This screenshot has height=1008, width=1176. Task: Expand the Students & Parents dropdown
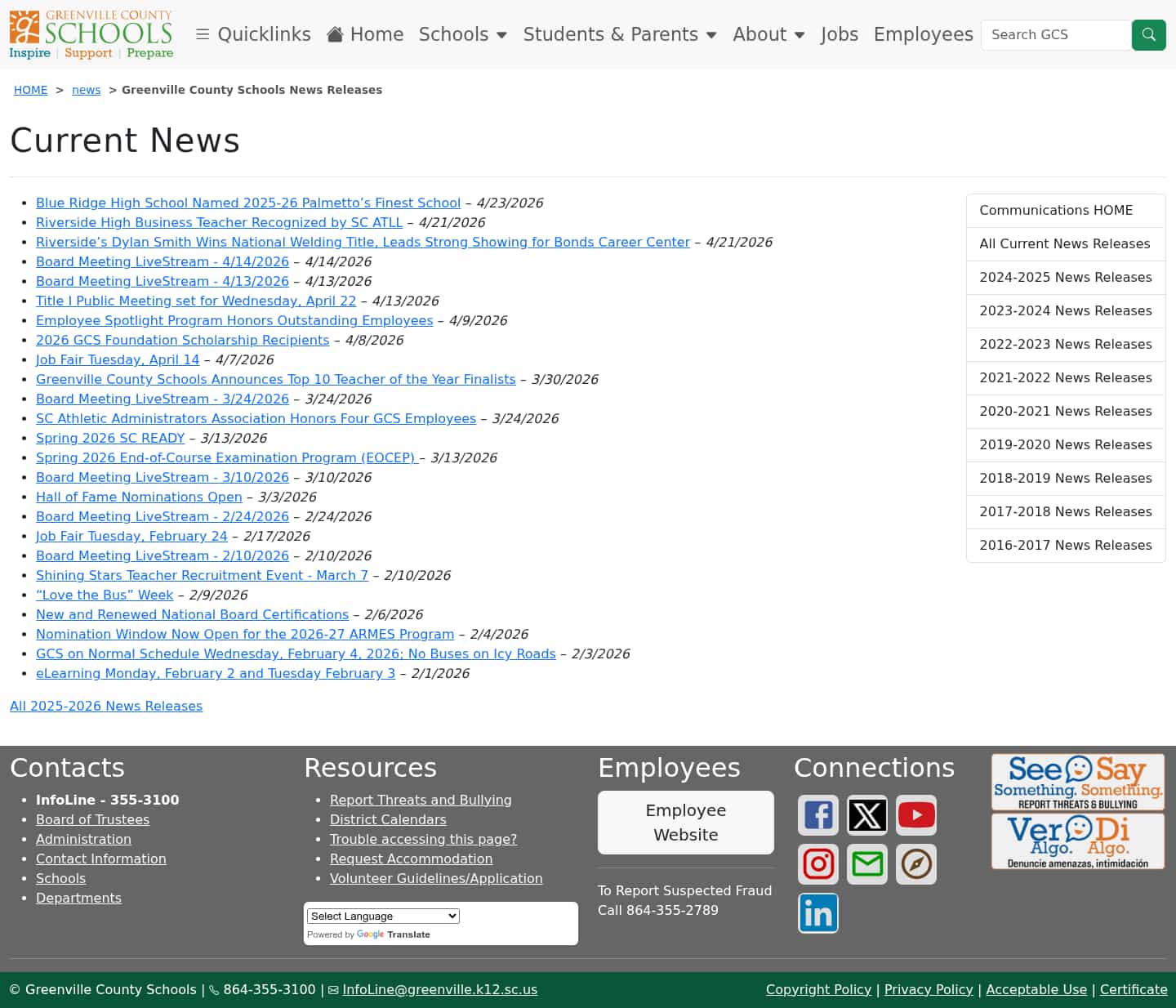pyautogui.click(x=620, y=34)
